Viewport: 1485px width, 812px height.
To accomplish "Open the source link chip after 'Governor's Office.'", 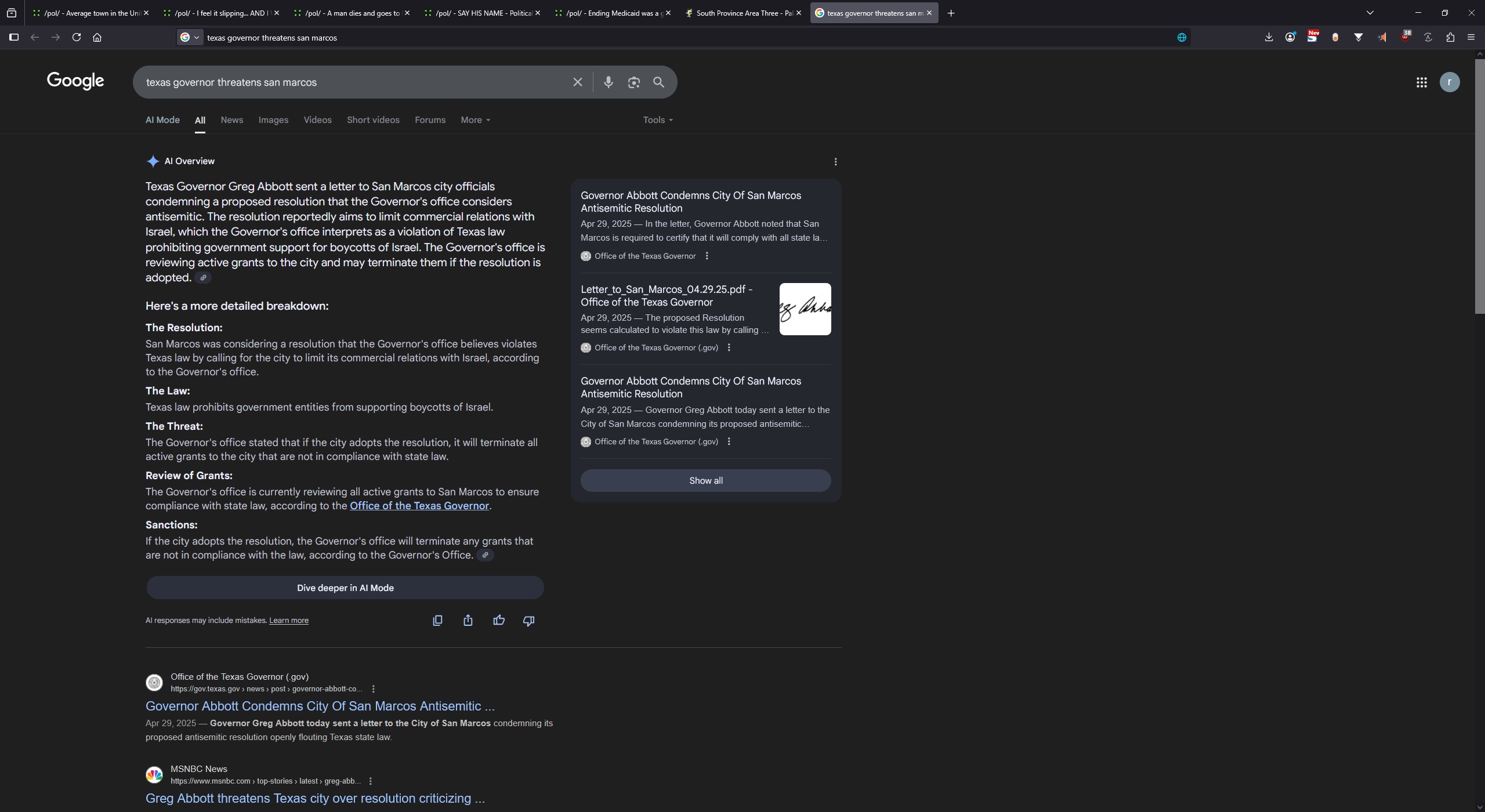I will click(486, 555).
